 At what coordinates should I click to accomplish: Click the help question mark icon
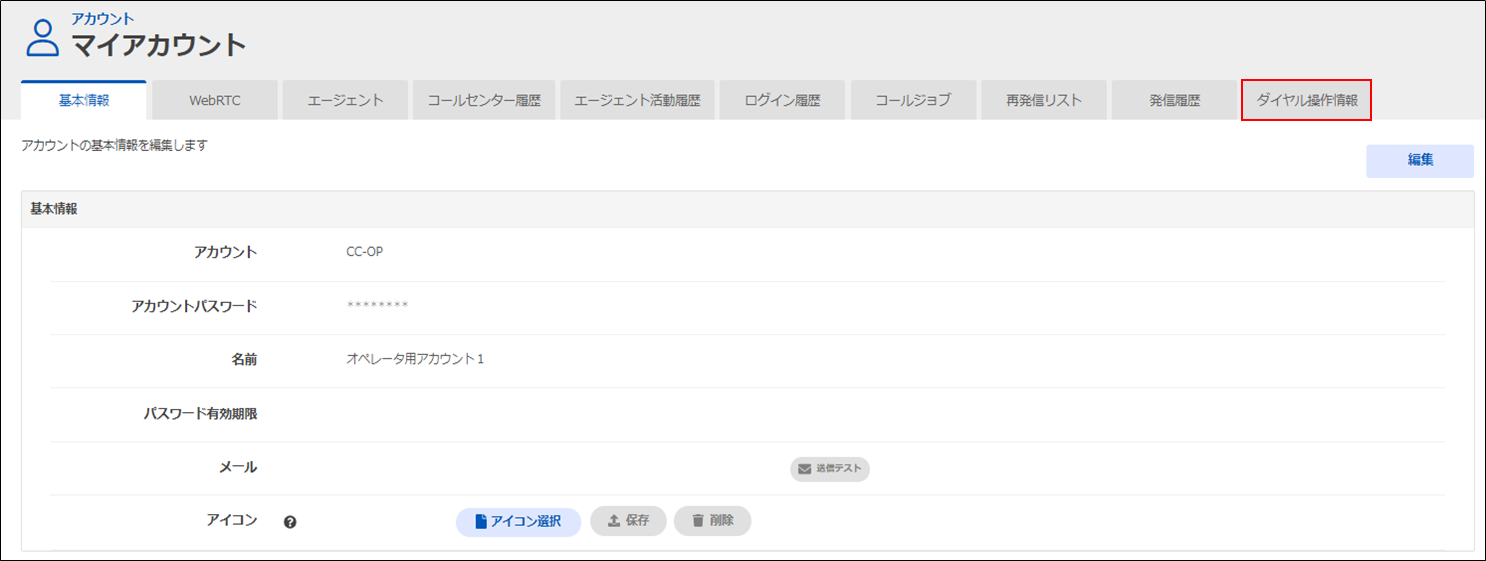[290, 521]
